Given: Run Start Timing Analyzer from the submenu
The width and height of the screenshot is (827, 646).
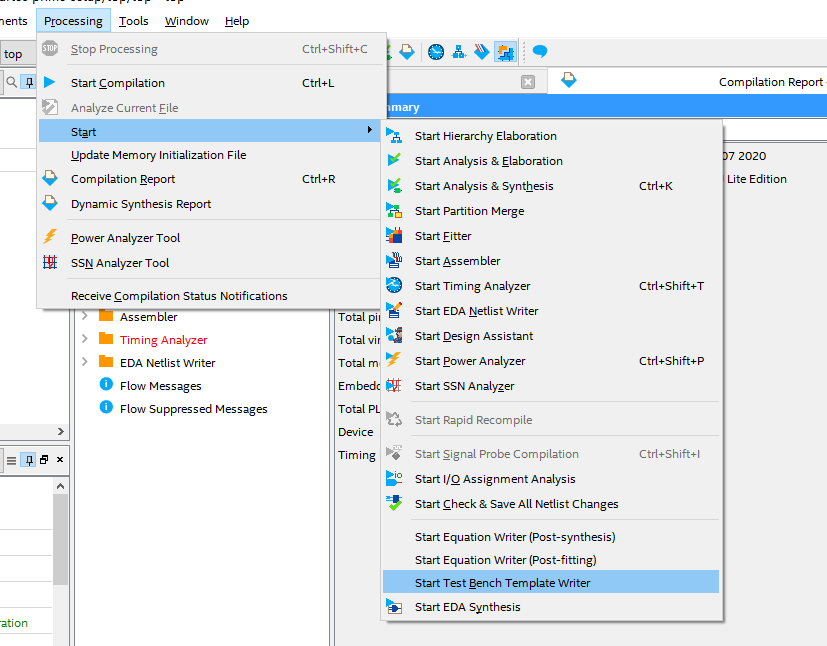Looking at the screenshot, I should tap(551, 286).
